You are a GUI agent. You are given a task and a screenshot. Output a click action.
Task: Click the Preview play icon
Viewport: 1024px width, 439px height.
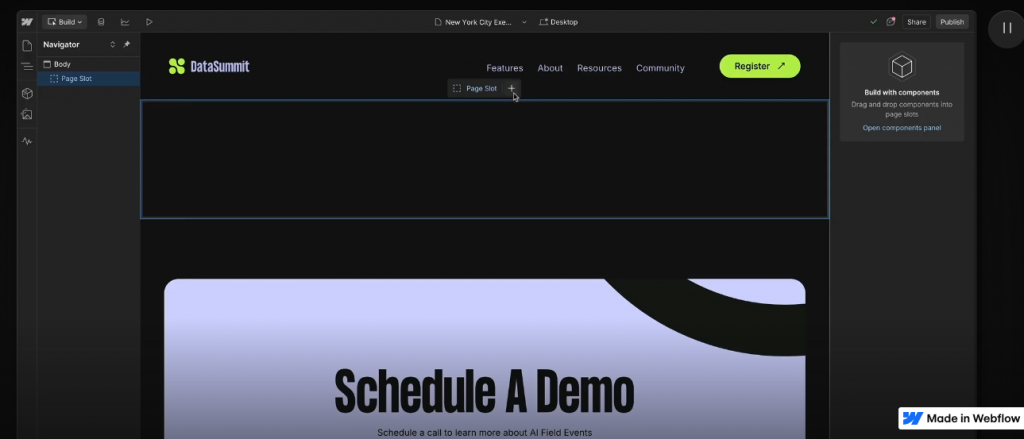pyautogui.click(x=149, y=22)
